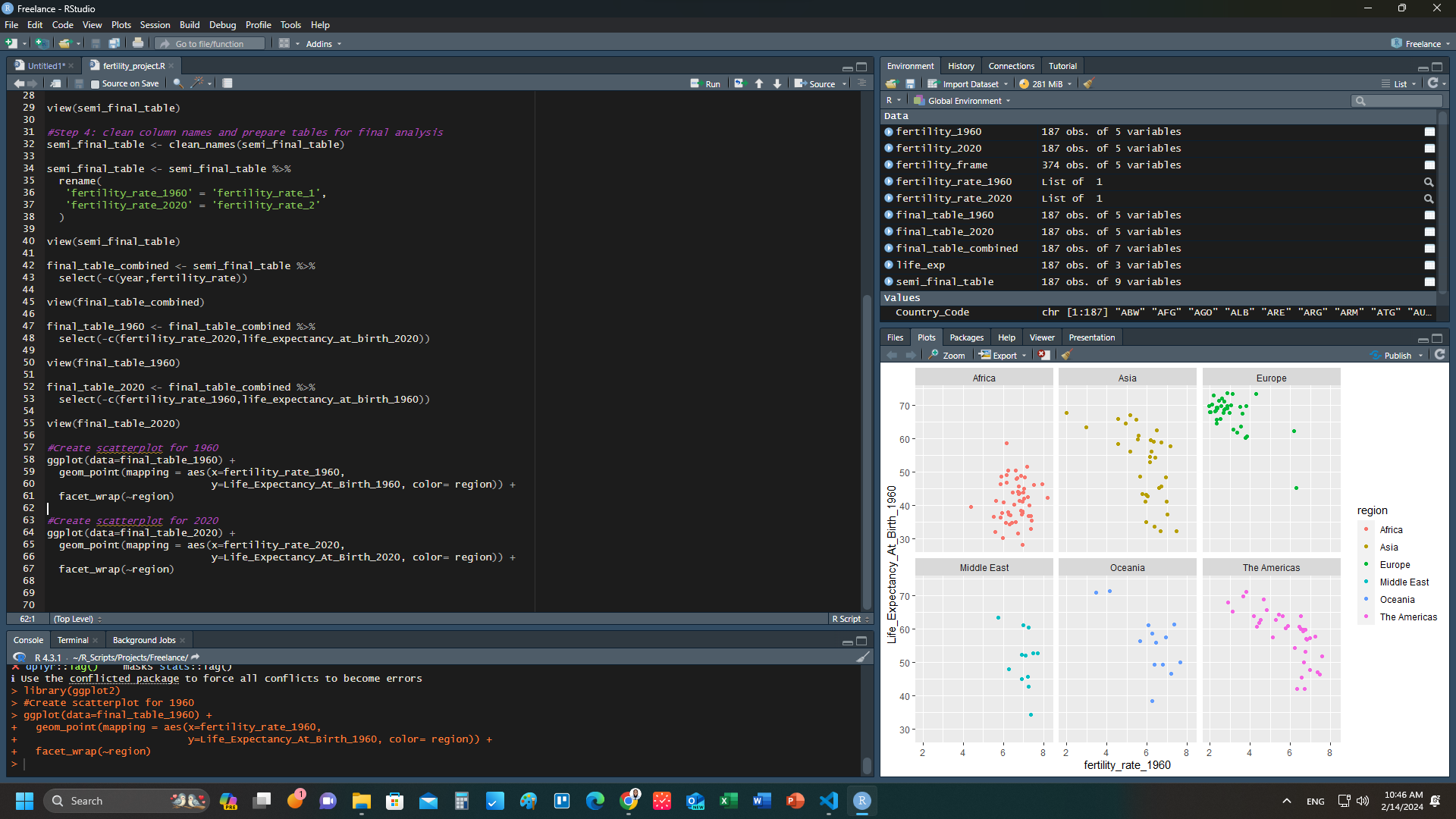Open final_table_combined data table view
Screen dimensions: 1456x819
tap(1429, 249)
